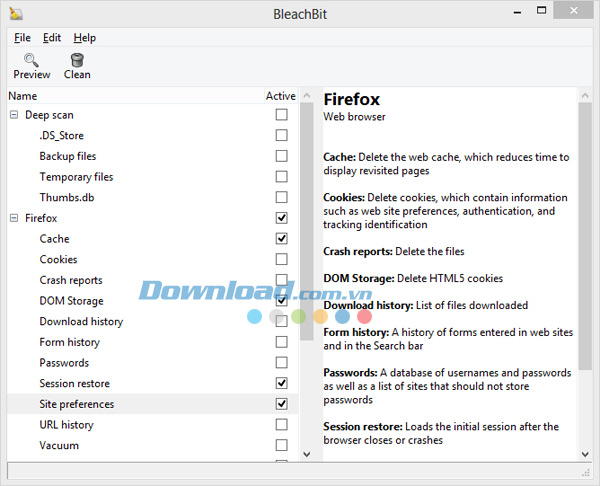600x486 pixels.
Task: Uncheck the Site preferences checkbox
Action: (282, 404)
